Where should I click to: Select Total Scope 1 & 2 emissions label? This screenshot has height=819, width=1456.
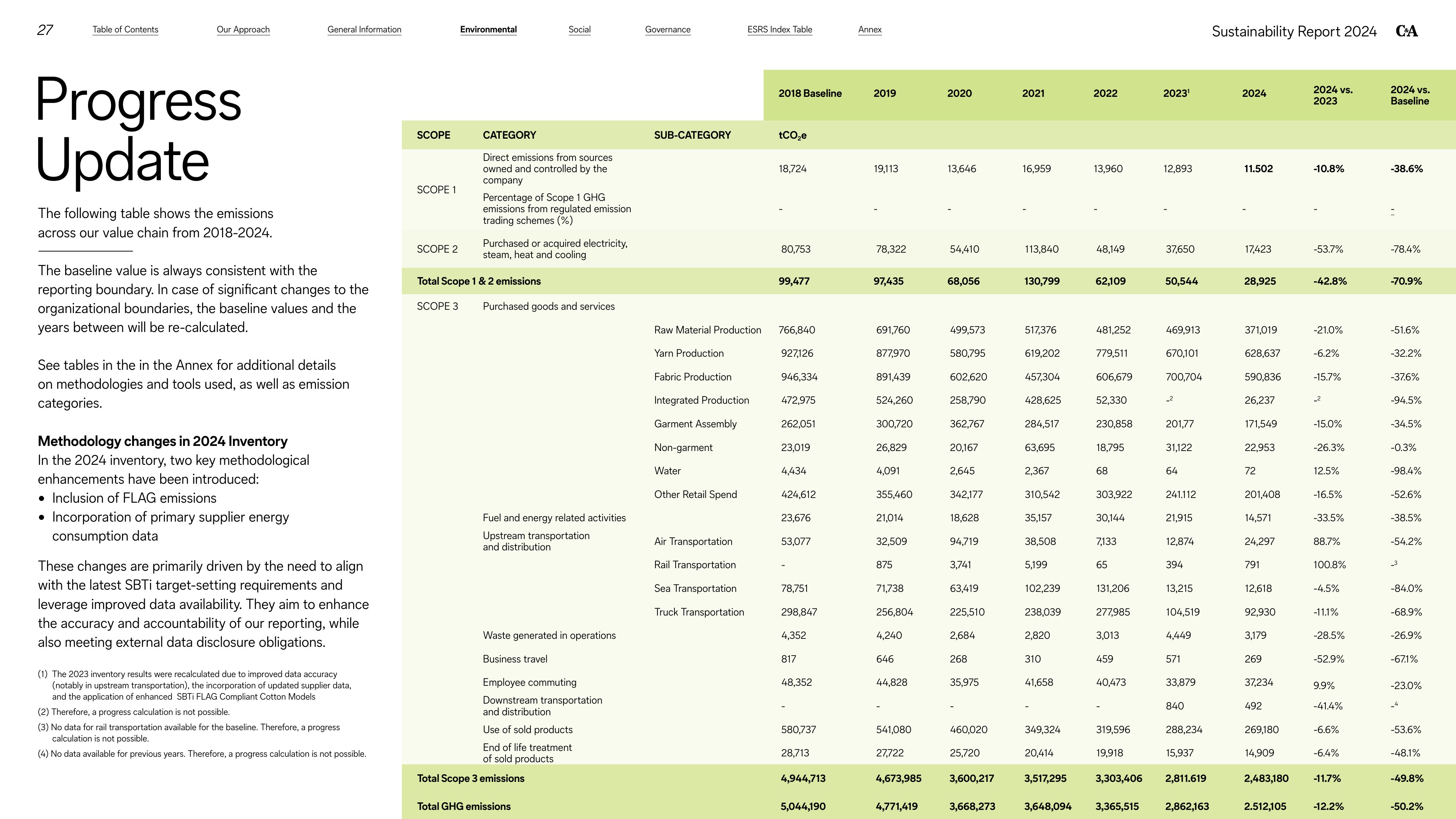(479, 281)
